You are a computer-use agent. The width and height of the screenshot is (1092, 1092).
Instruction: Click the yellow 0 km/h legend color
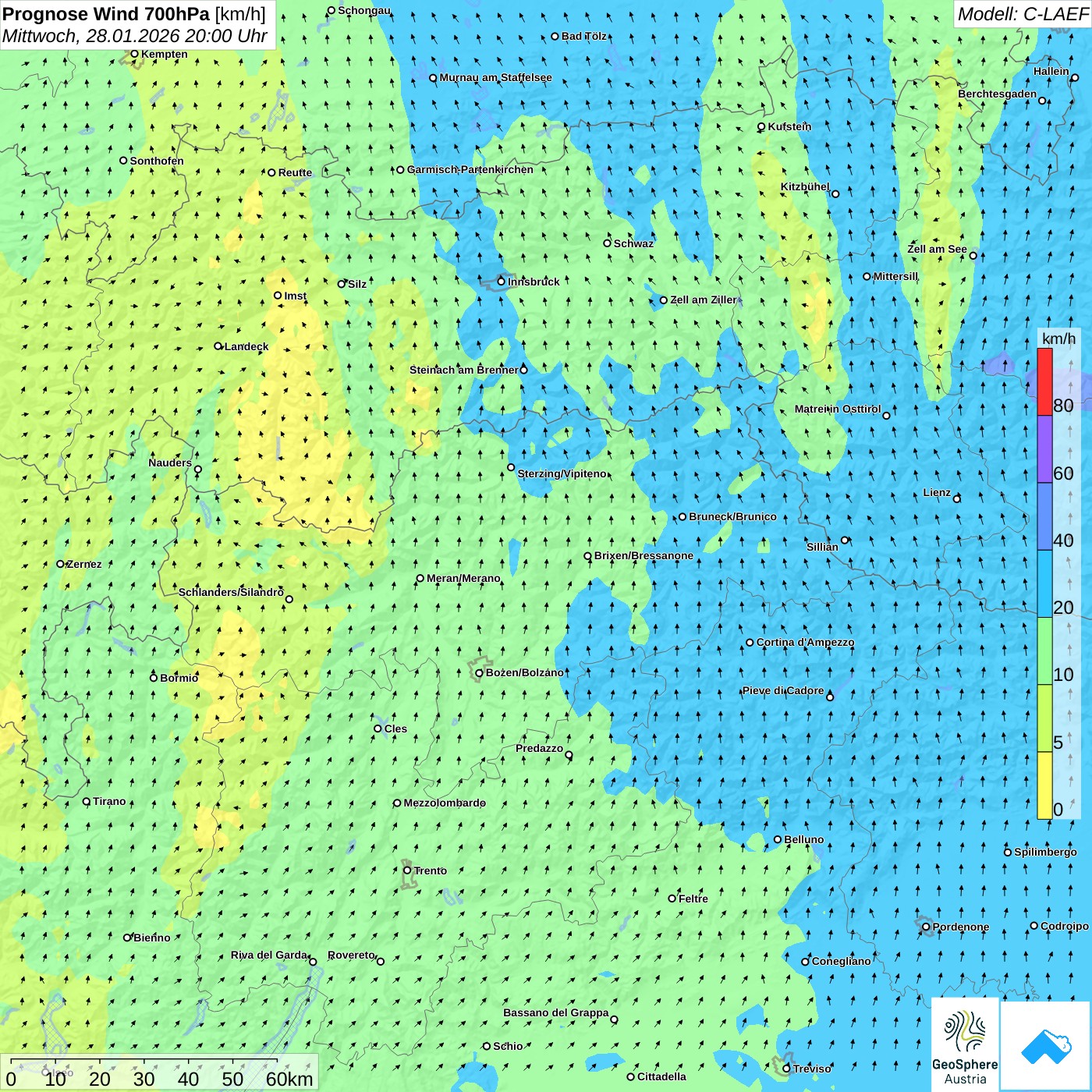[x=1044, y=785]
